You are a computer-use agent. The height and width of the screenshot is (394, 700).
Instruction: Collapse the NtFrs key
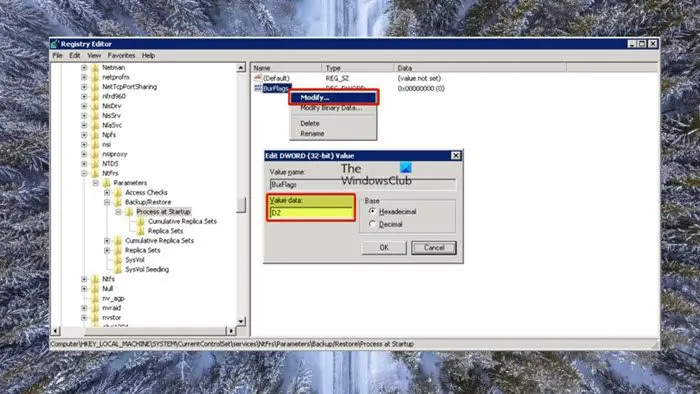coord(84,173)
